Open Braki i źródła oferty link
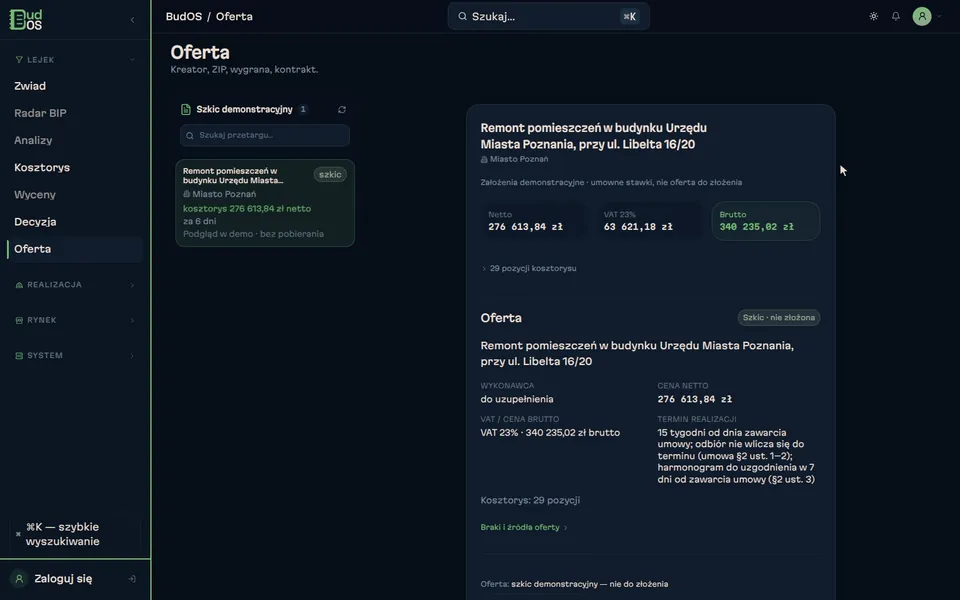 [x=523, y=527]
